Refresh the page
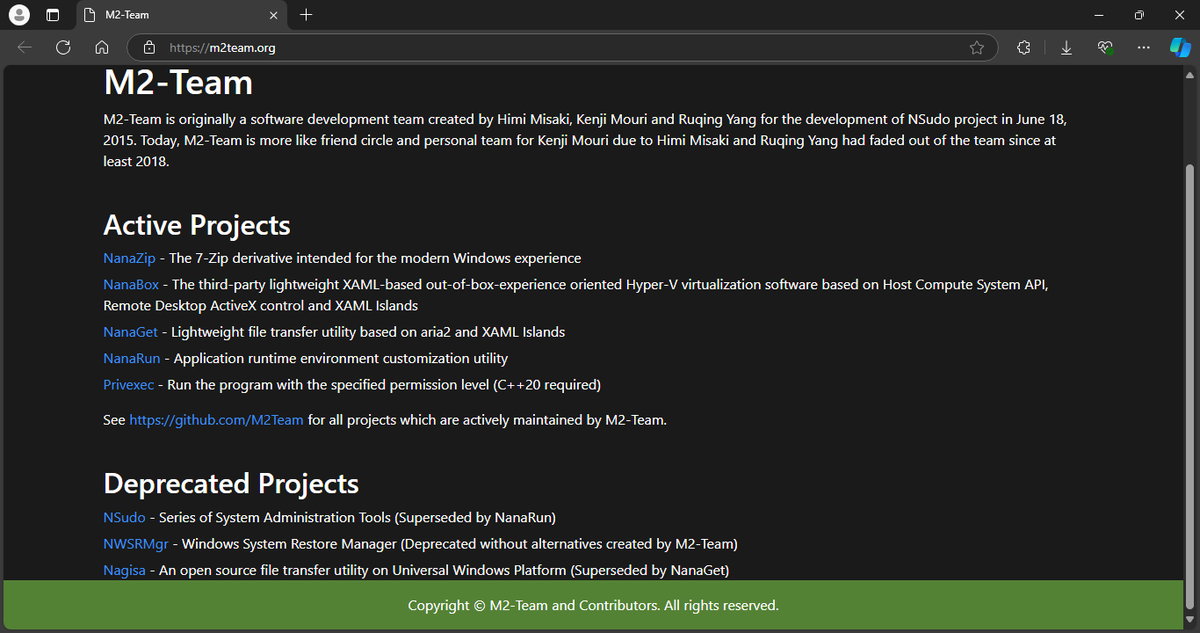Viewport: 1200px width, 633px height. (x=63, y=47)
